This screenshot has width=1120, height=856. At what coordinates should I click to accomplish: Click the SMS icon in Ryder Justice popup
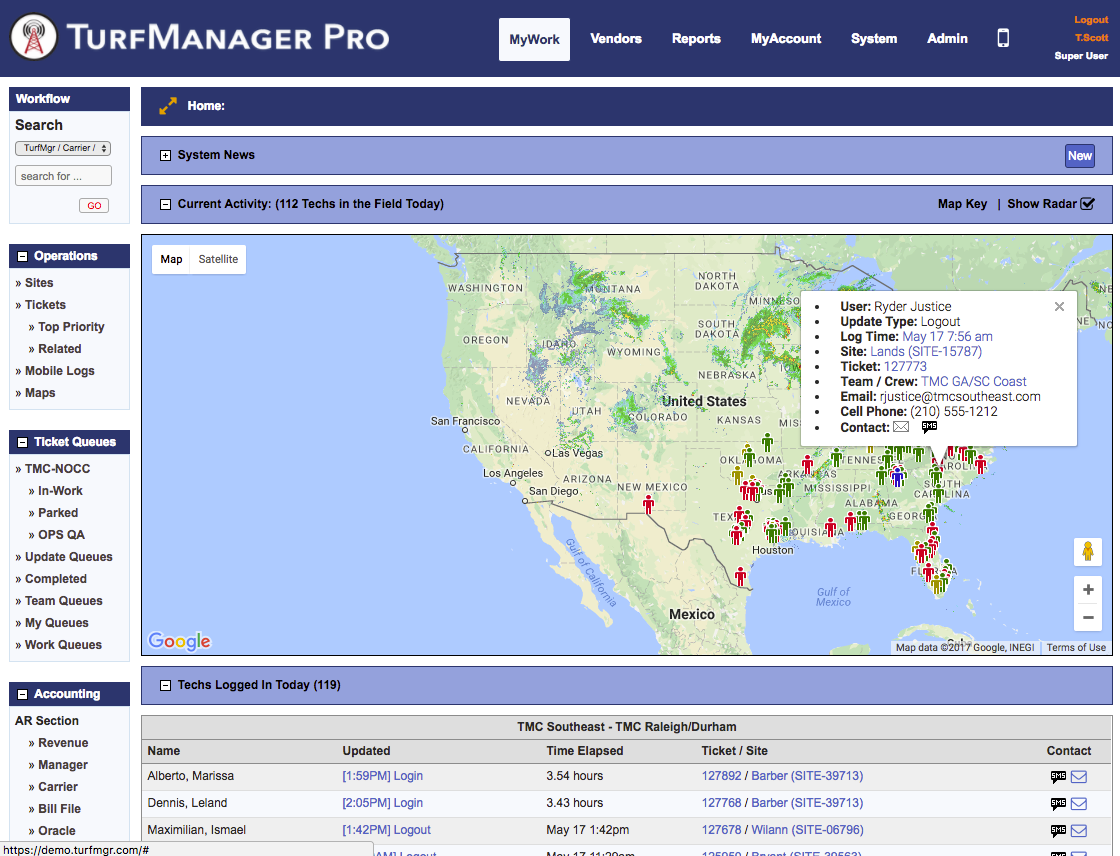point(929,427)
